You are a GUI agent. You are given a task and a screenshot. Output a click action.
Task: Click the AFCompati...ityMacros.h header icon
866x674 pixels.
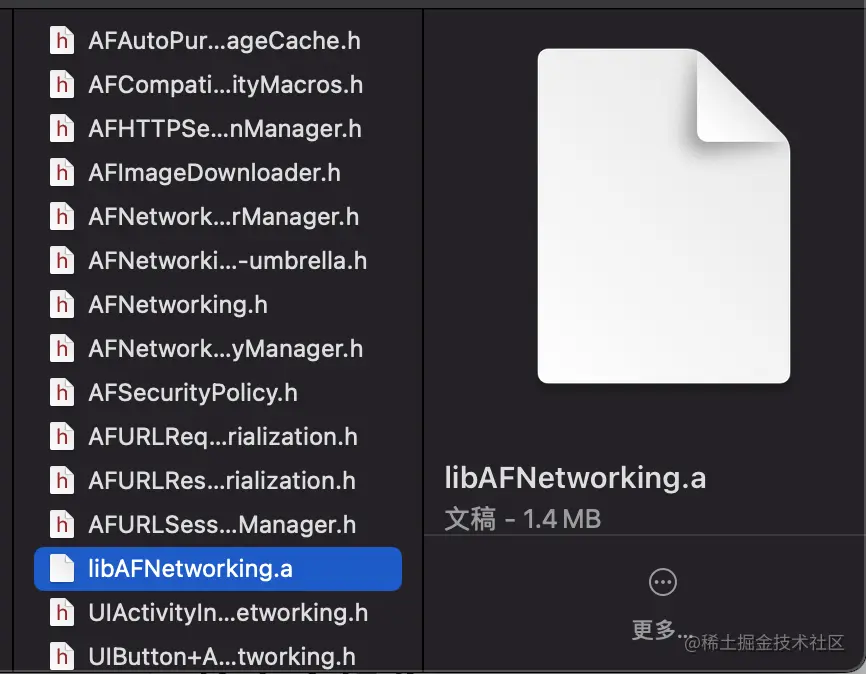[x=62, y=85]
